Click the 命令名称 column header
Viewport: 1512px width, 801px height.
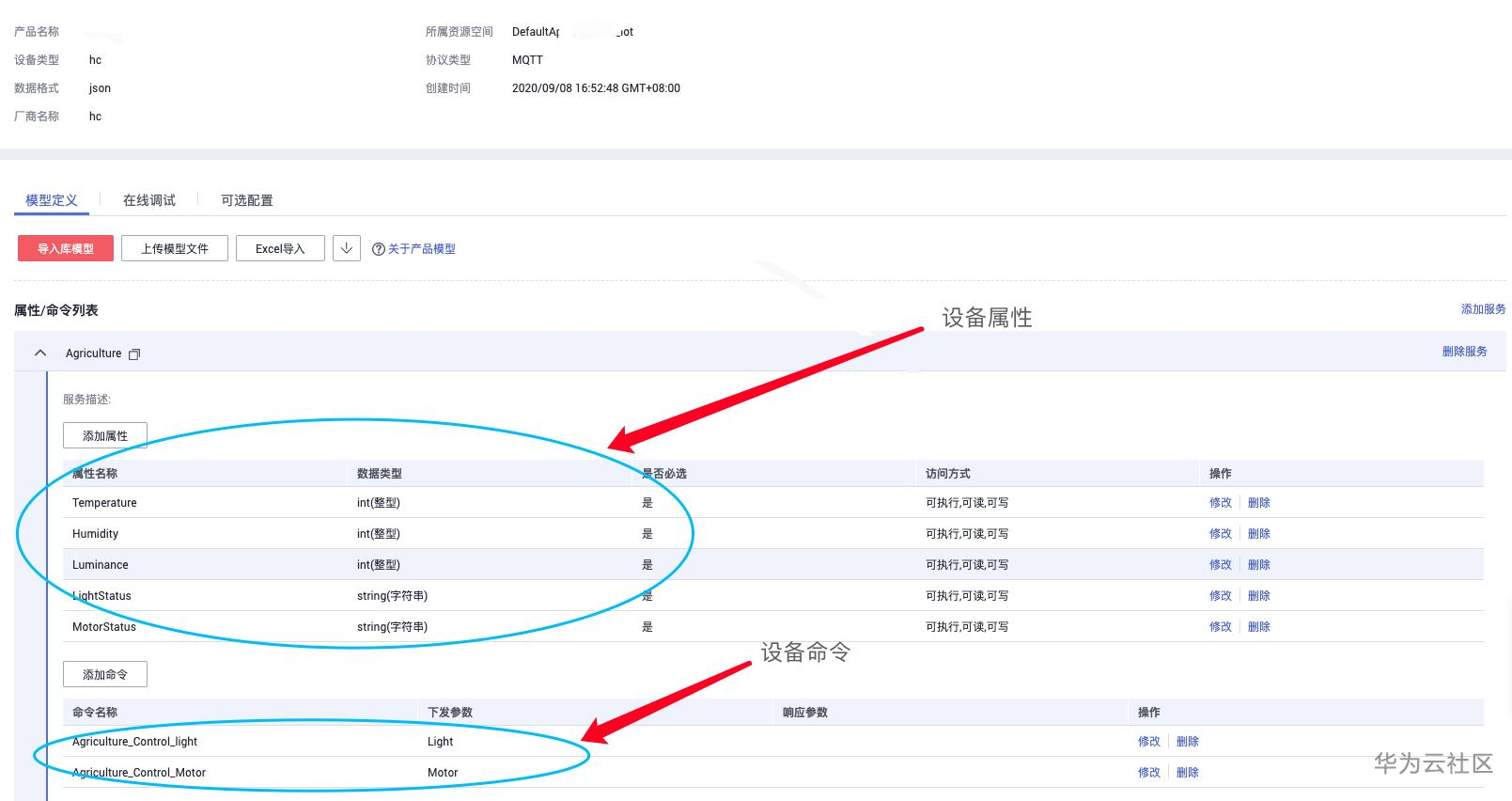pyautogui.click(x=95, y=713)
